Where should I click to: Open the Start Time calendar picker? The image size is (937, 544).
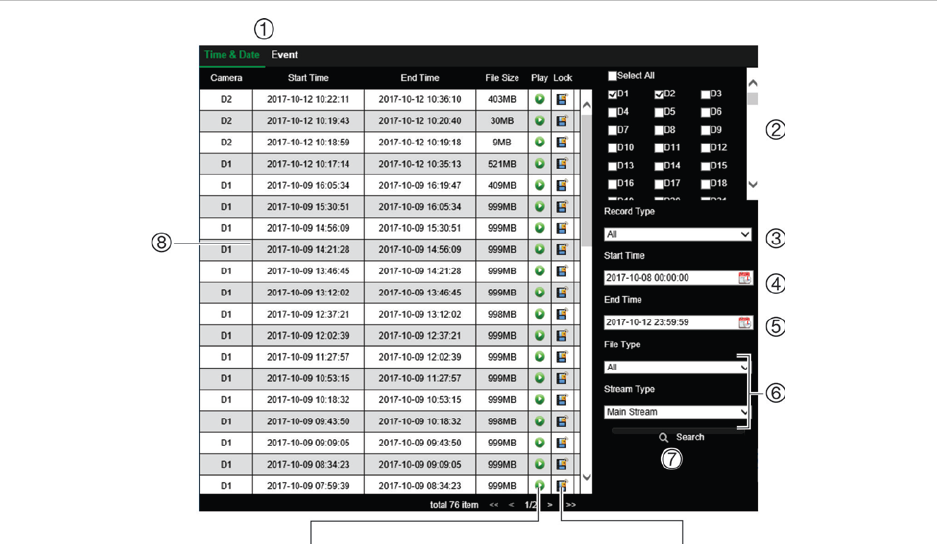[744, 278]
